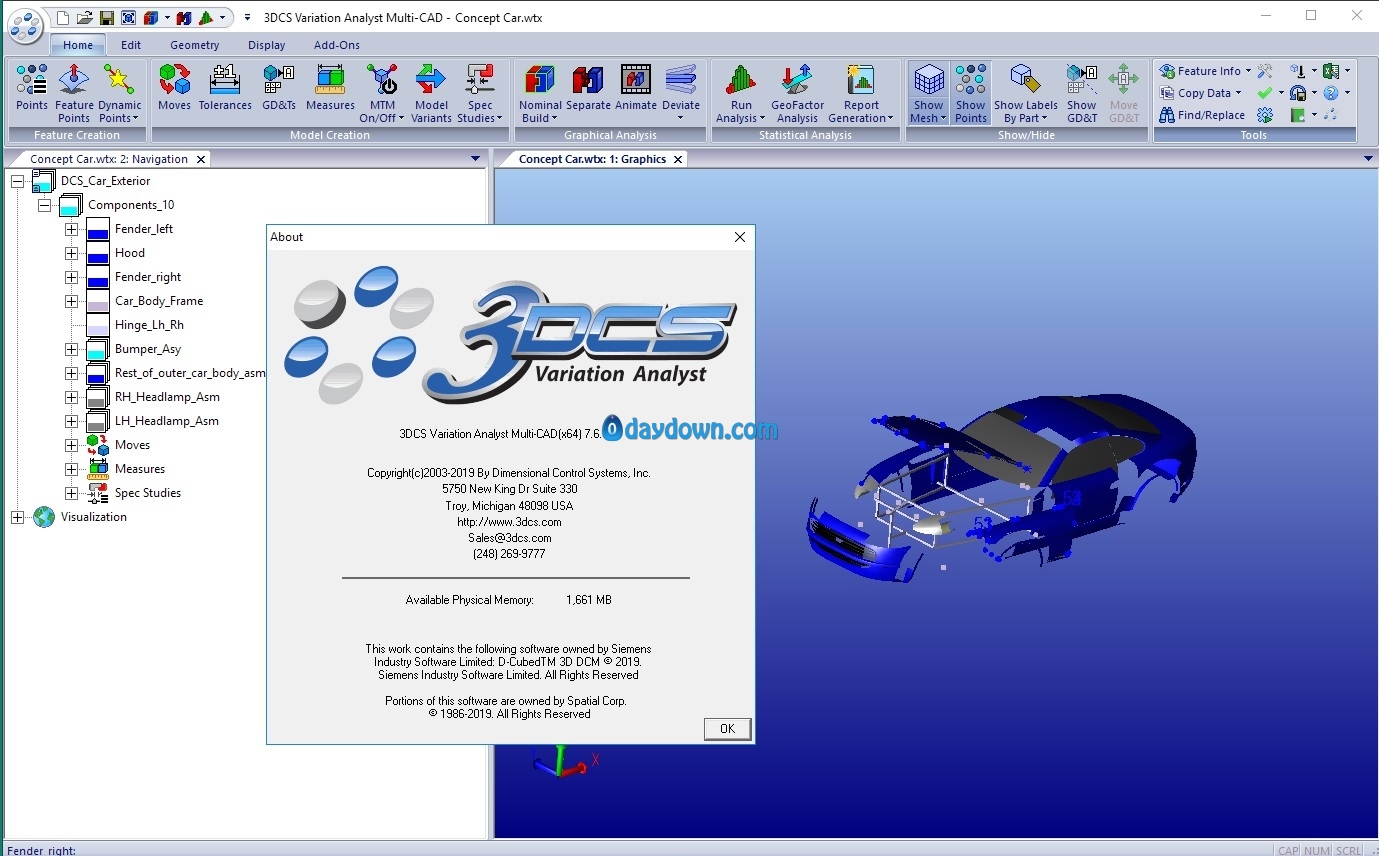Open the Customize Quick Access Toolbar dropdown
The width and height of the screenshot is (1379, 856).
[x=247, y=18]
